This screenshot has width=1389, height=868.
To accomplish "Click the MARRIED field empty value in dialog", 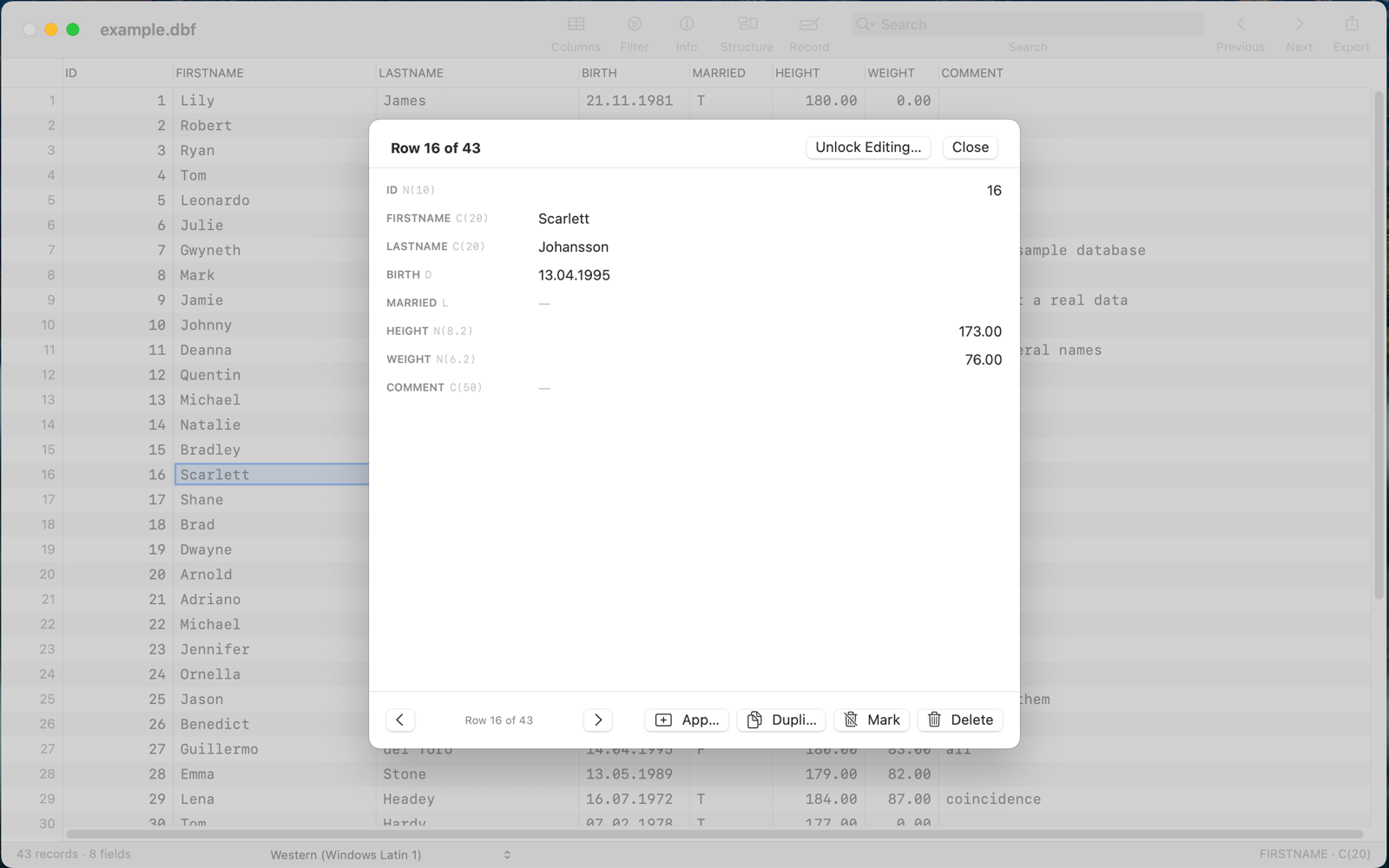I will click(544, 303).
